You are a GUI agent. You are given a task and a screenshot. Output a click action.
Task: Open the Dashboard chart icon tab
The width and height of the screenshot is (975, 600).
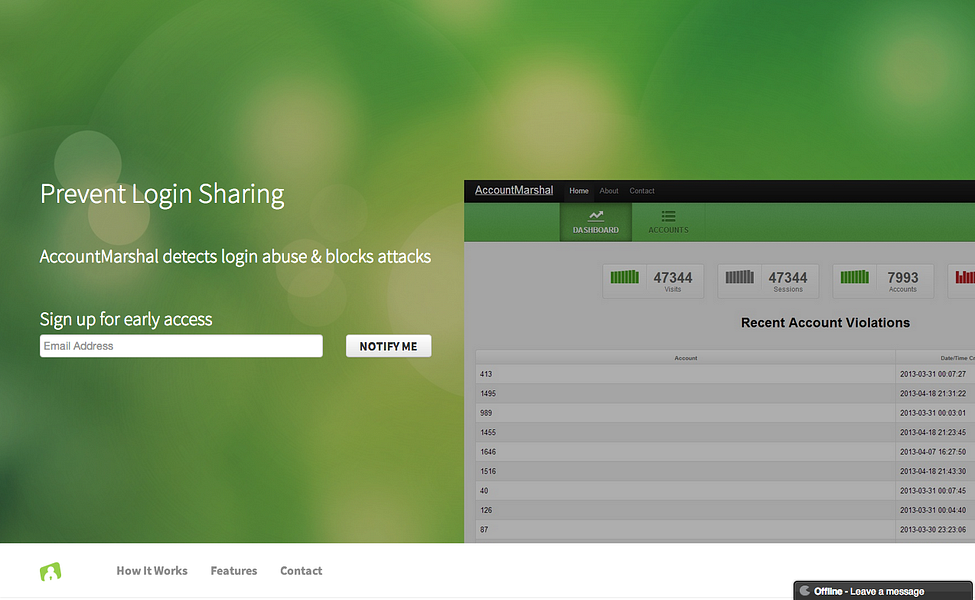coord(596,222)
